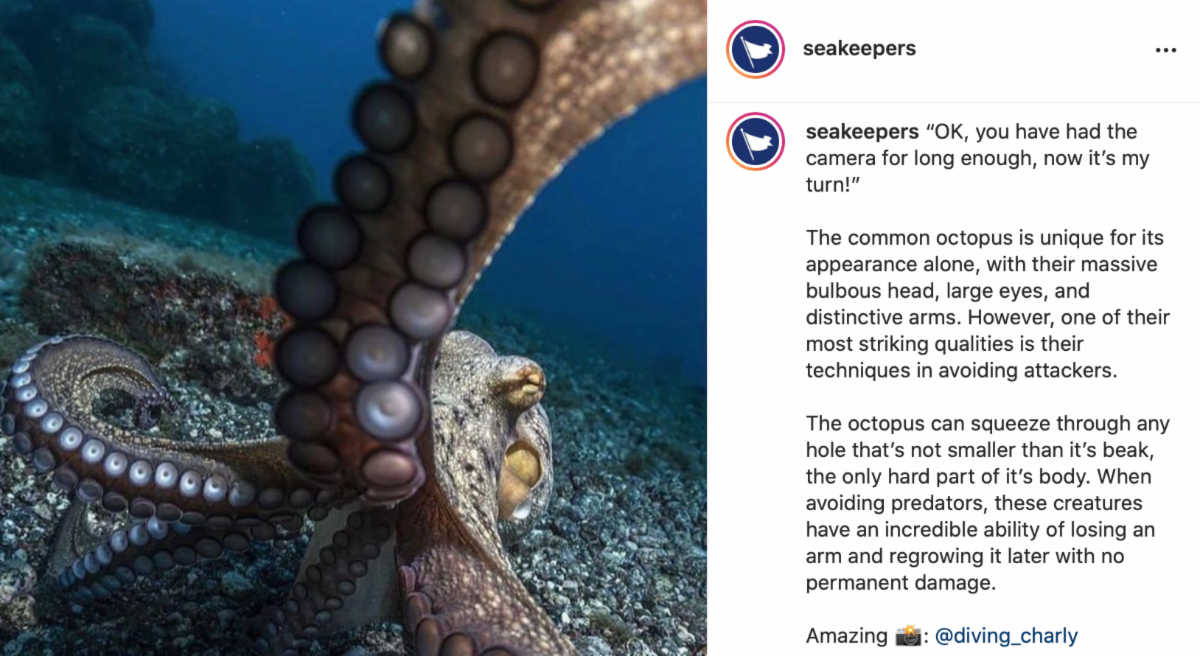Click the curled tentacle on the seabed
Viewport: 1200px width, 656px height.
(120, 440)
